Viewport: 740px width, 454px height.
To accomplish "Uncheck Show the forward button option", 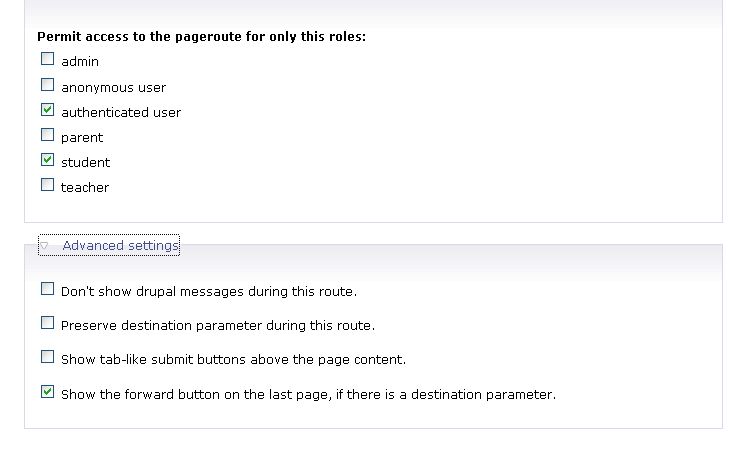I will tap(47, 392).
